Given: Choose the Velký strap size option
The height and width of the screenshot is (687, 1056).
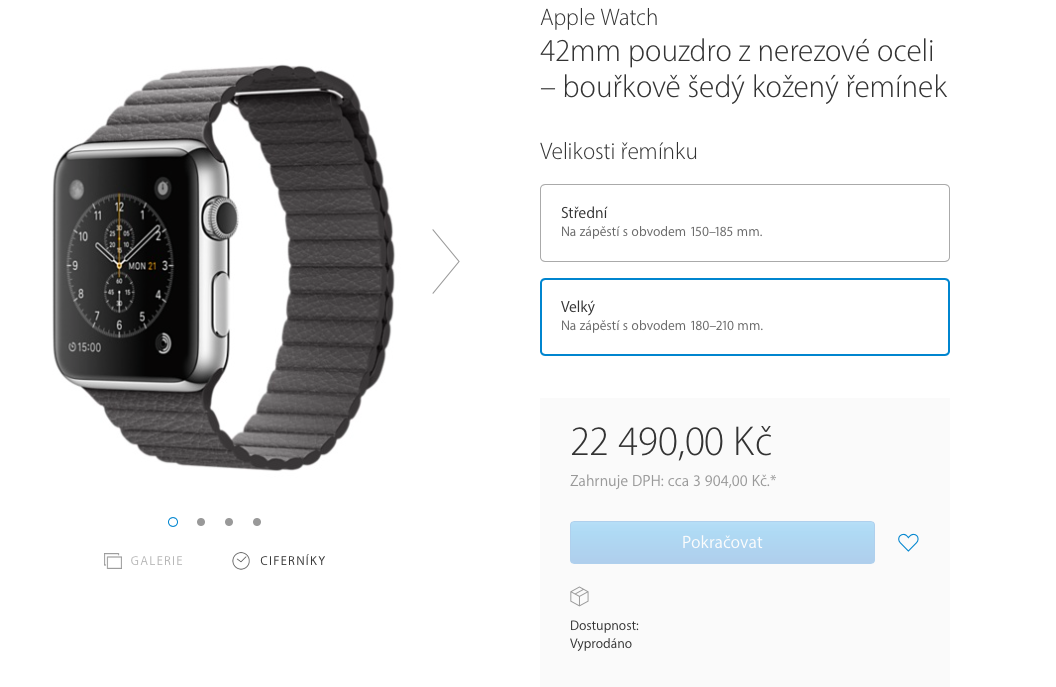Looking at the screenshot, I should click(x=745, y=317).
